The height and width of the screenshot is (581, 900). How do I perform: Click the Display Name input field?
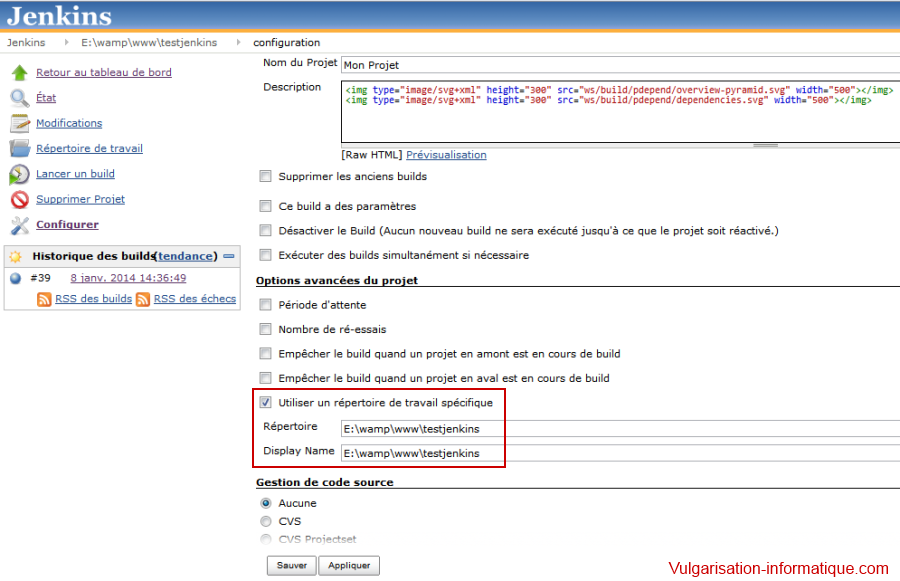(x=620, y=453)
